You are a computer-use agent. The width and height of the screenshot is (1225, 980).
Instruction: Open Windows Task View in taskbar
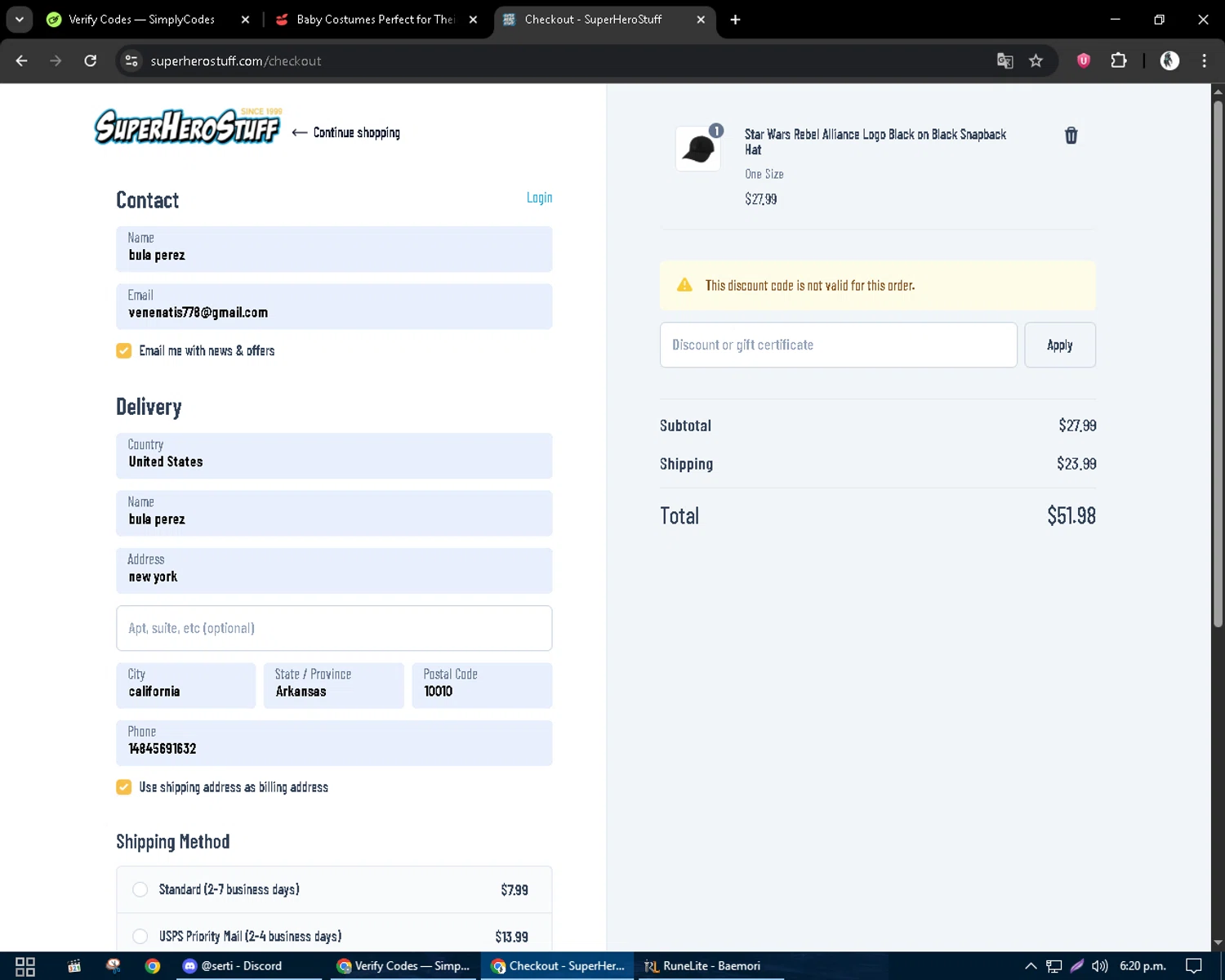click(x=25, y=966)
